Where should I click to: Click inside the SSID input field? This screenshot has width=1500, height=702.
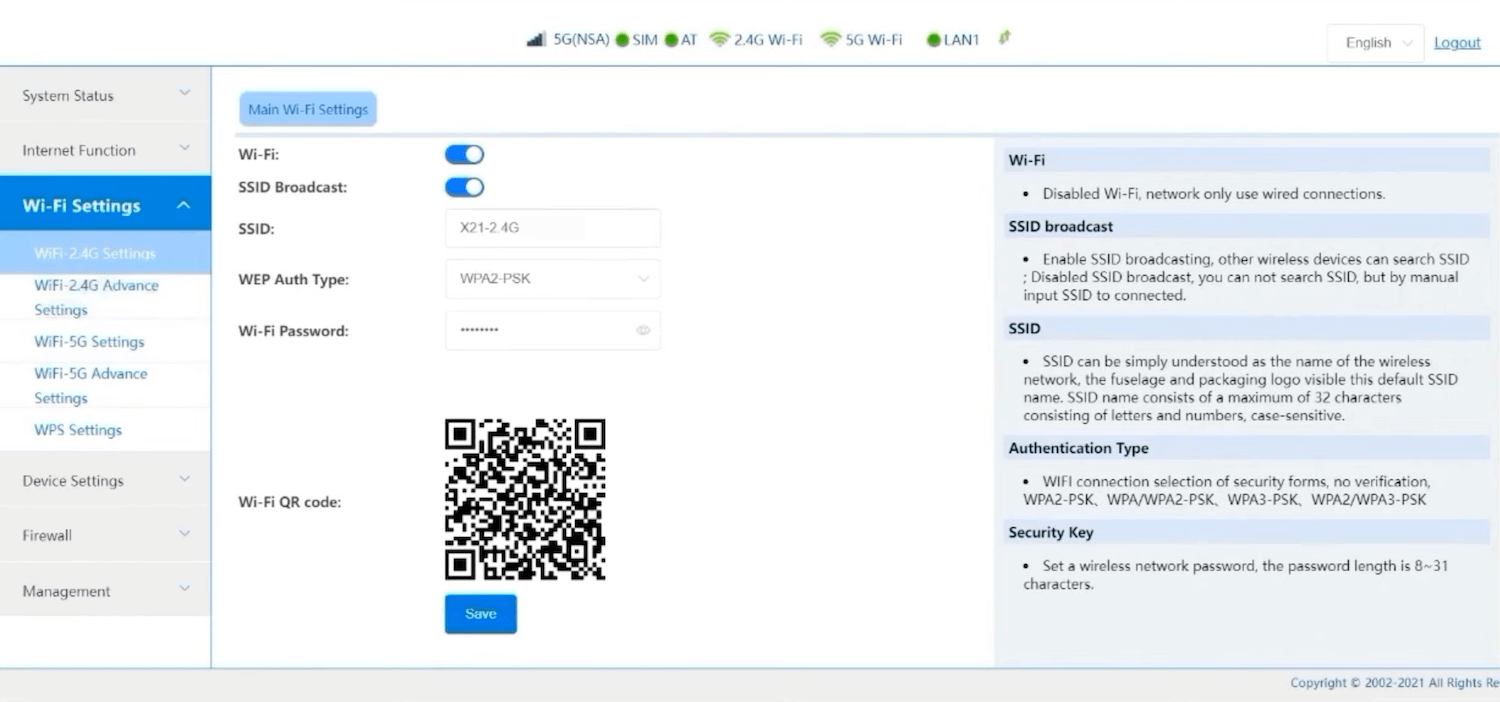552,227
